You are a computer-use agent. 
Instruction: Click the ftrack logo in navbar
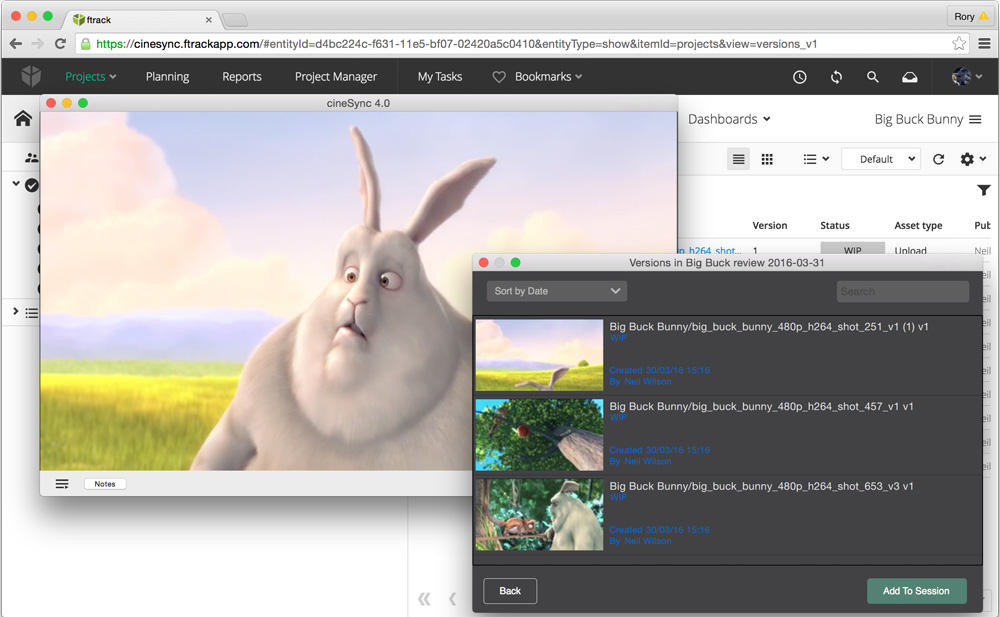31,77
